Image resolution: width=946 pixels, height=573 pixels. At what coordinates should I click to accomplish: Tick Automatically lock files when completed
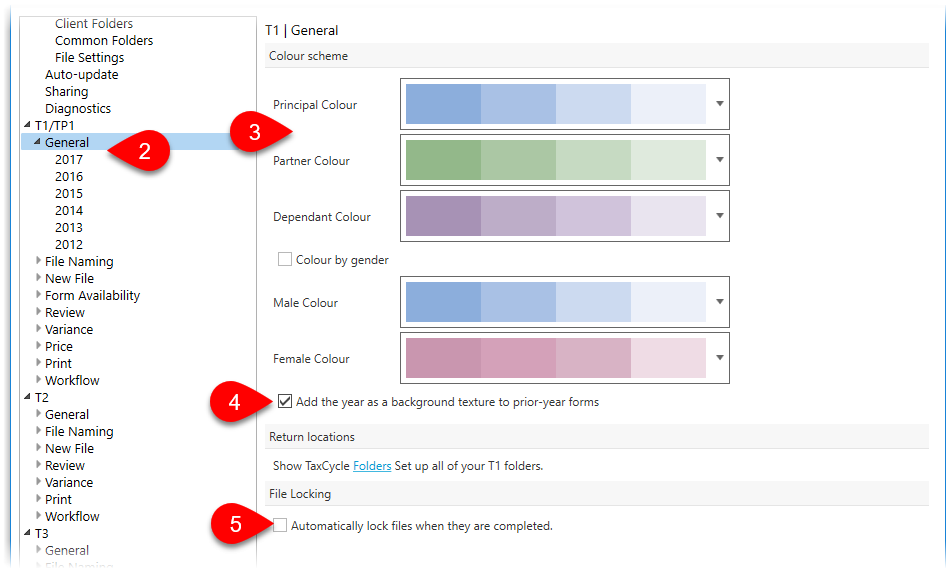280,525
